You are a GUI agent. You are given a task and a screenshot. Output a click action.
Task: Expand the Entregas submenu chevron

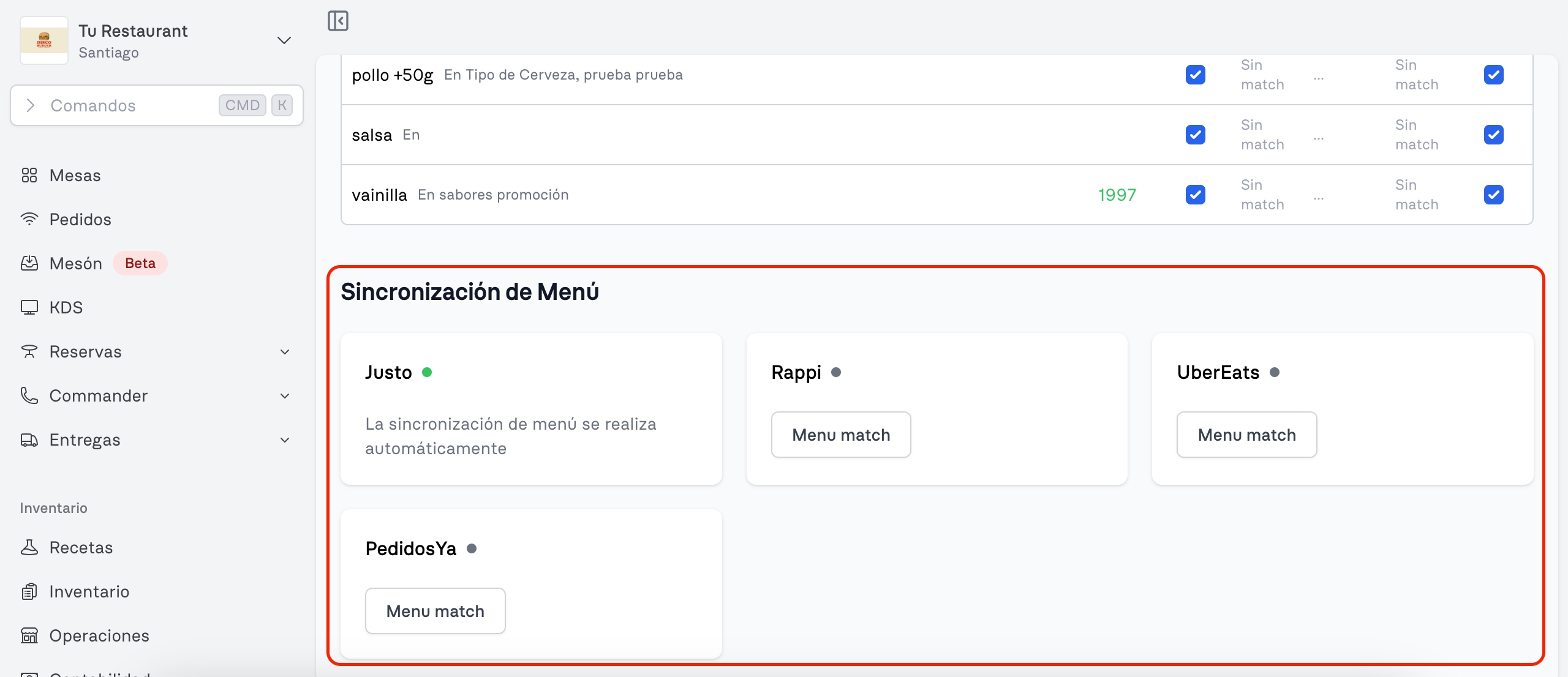285,440
